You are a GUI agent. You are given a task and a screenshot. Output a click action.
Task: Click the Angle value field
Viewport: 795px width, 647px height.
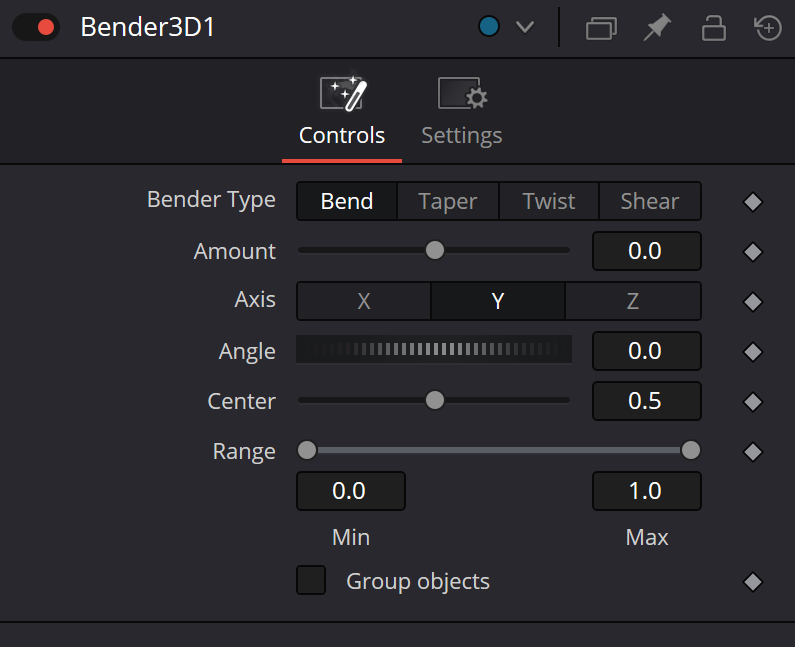coord(646,351)
